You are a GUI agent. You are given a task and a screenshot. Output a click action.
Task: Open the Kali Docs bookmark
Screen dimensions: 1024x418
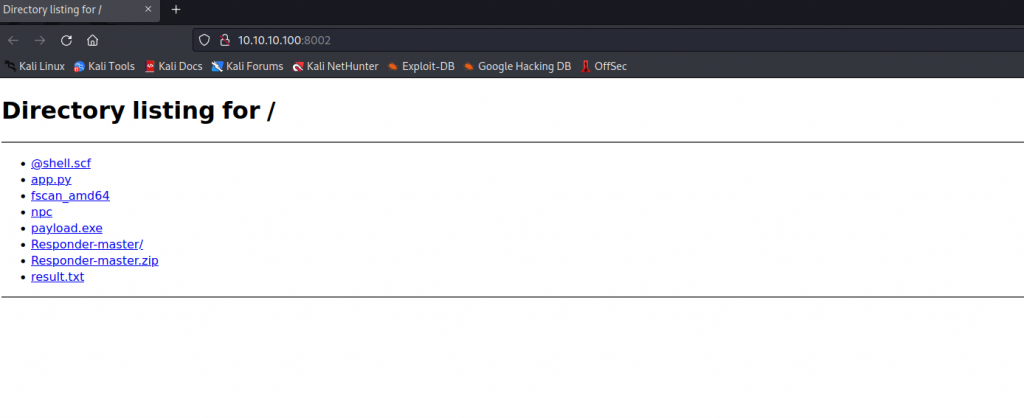click(x=173, y=67)
